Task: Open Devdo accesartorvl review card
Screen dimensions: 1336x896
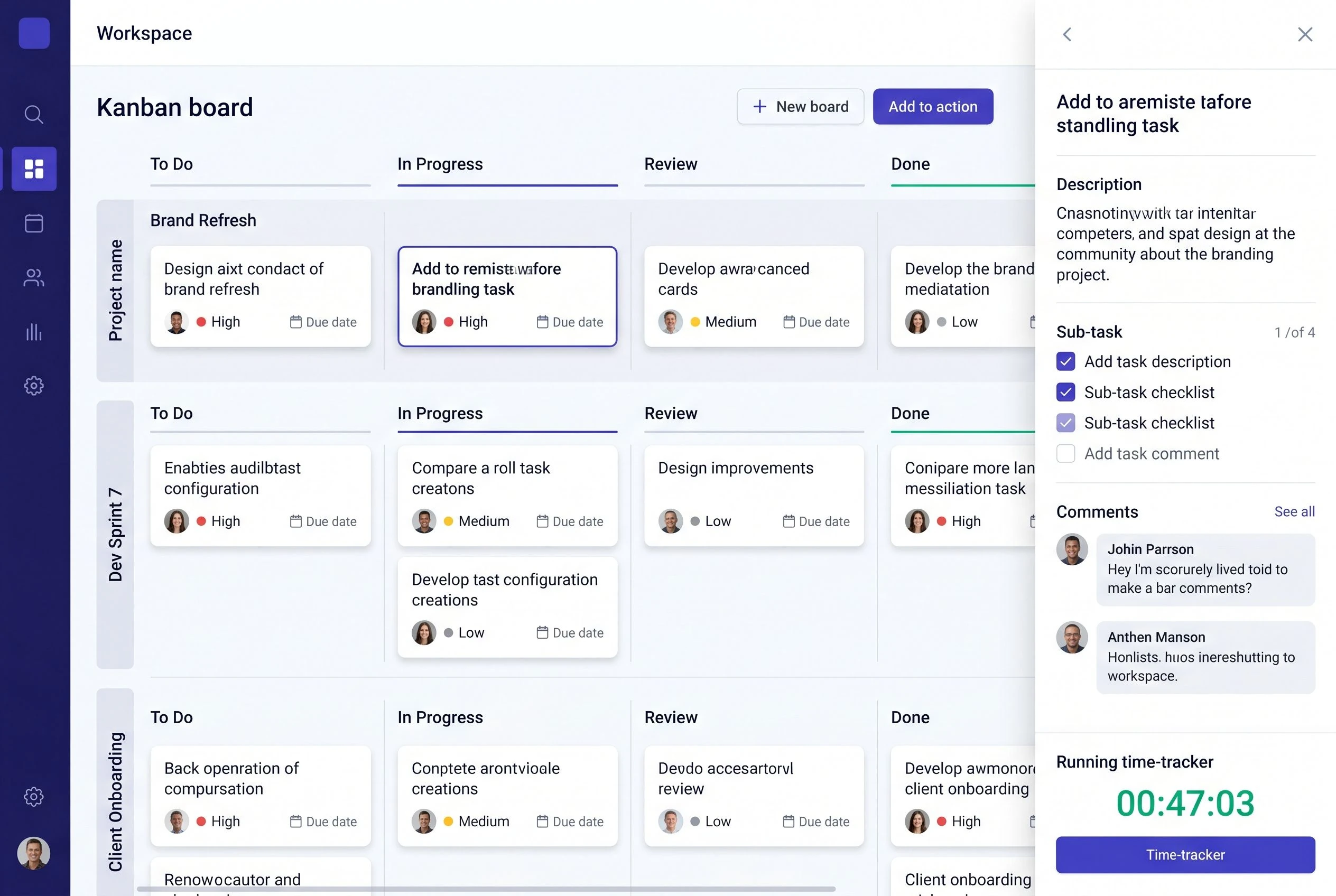Action: (x=754, y=796)
